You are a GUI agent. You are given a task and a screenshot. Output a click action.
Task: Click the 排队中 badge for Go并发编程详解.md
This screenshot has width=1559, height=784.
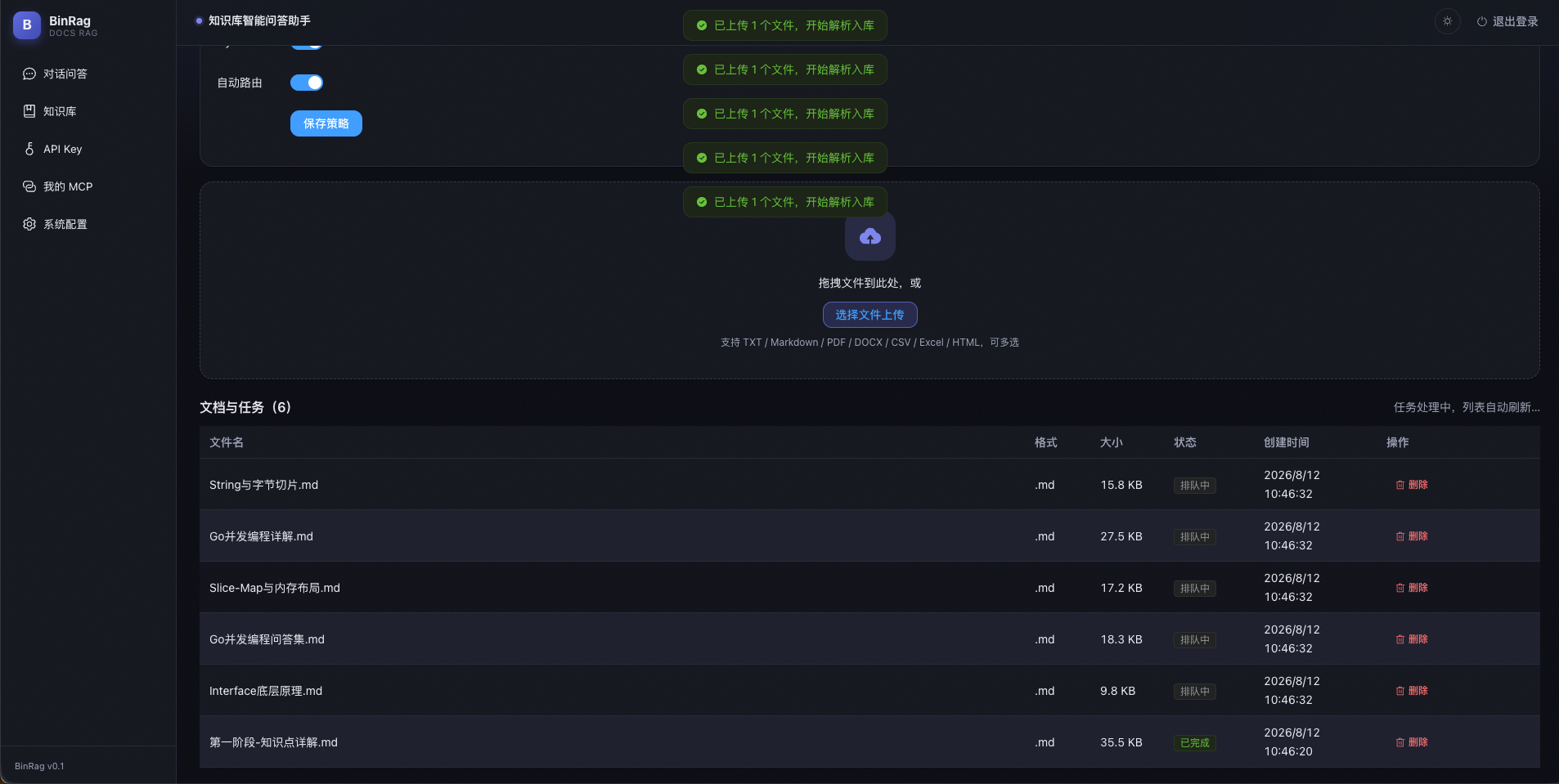[x=1195, y=537]
